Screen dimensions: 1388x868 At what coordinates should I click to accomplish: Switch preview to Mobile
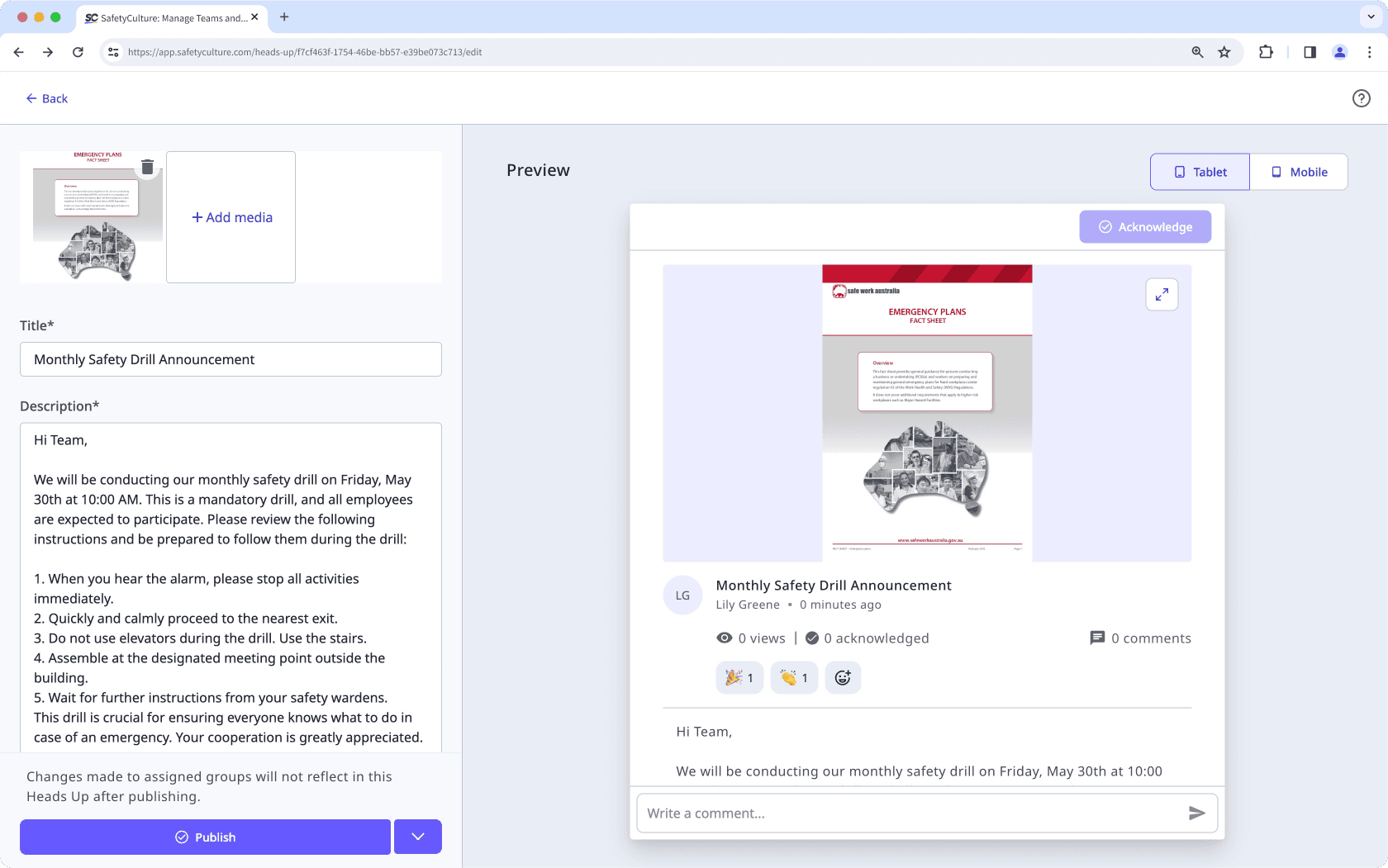pos(1299,171)
